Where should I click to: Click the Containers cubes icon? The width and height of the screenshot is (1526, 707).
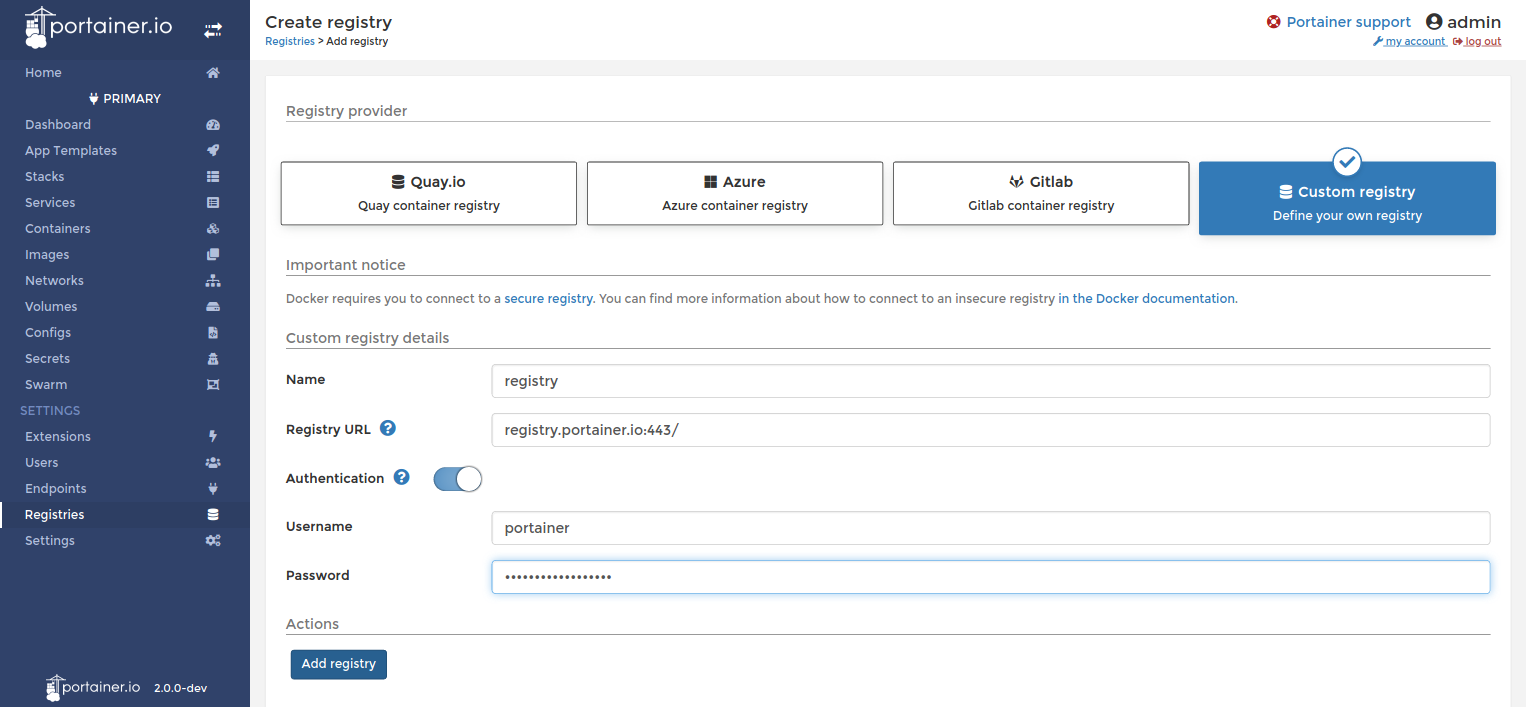[212, 229]
